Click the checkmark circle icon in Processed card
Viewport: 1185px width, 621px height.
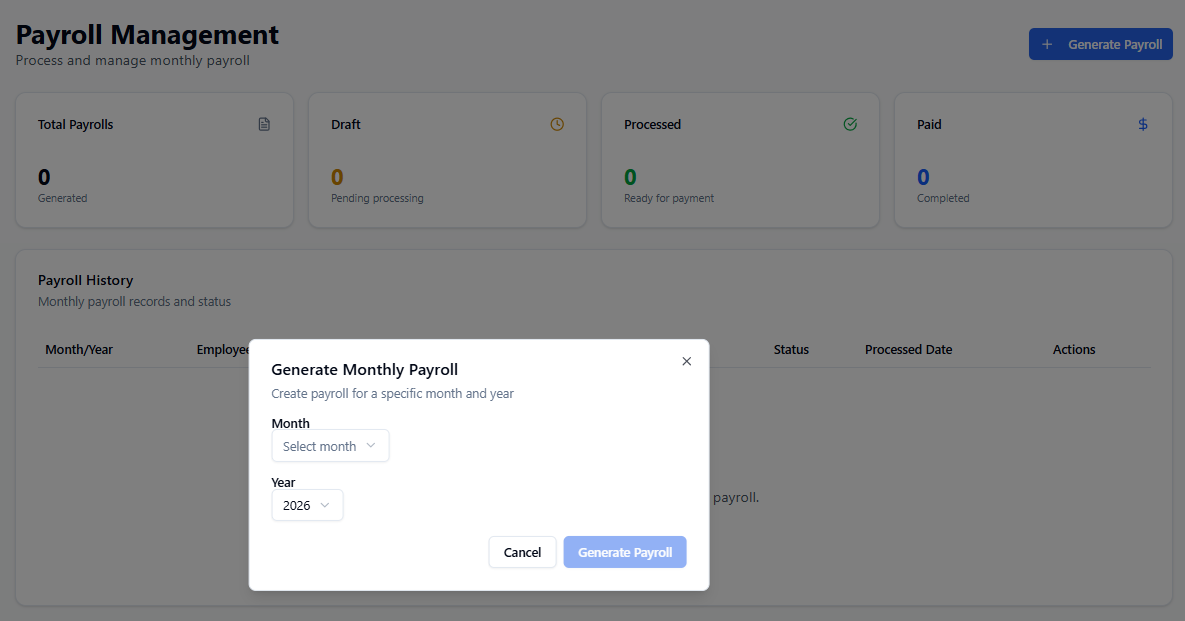point(850,125)
